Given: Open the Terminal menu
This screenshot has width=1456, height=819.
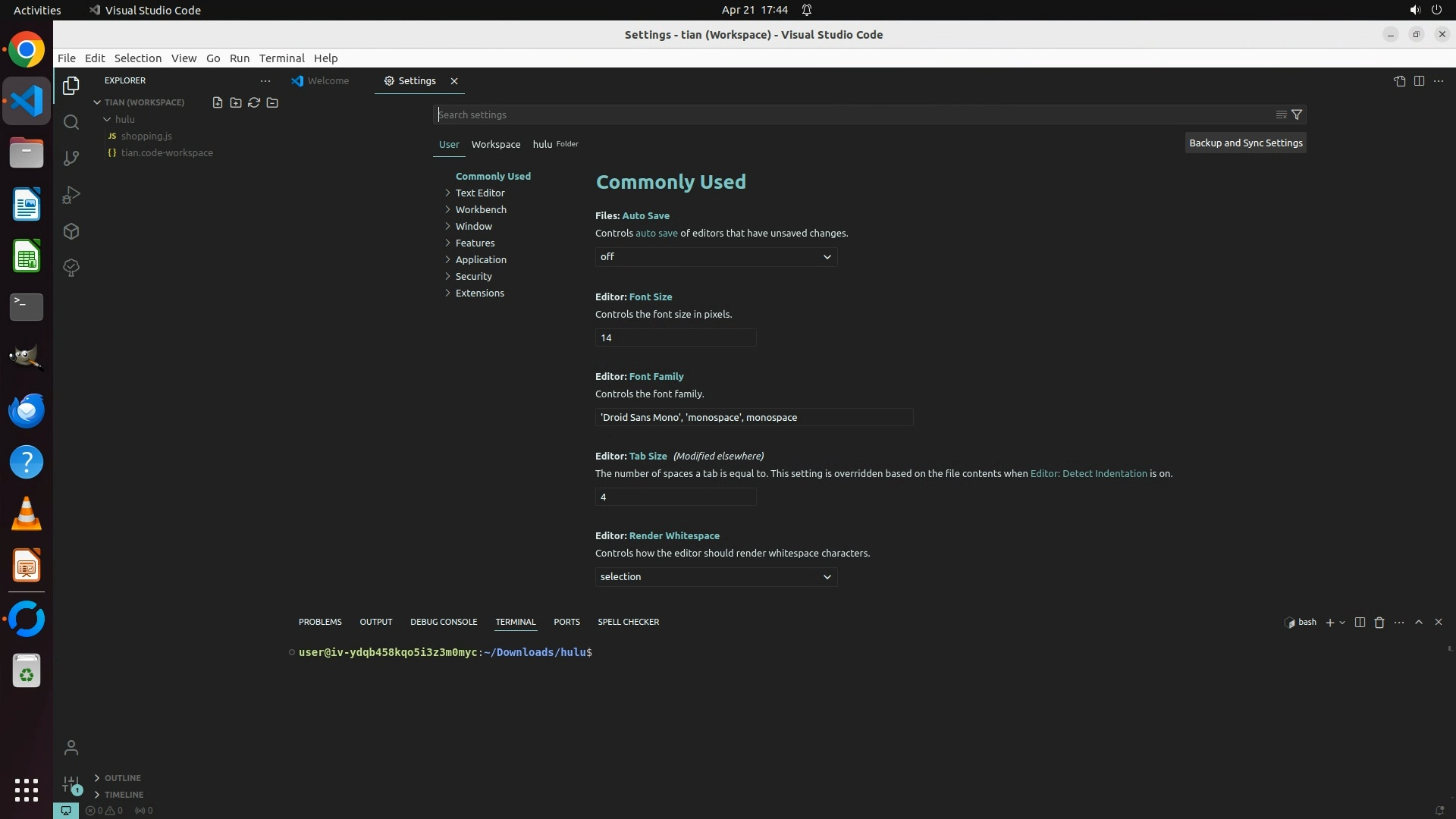Looking at the screenshot, I should [281, 58].
